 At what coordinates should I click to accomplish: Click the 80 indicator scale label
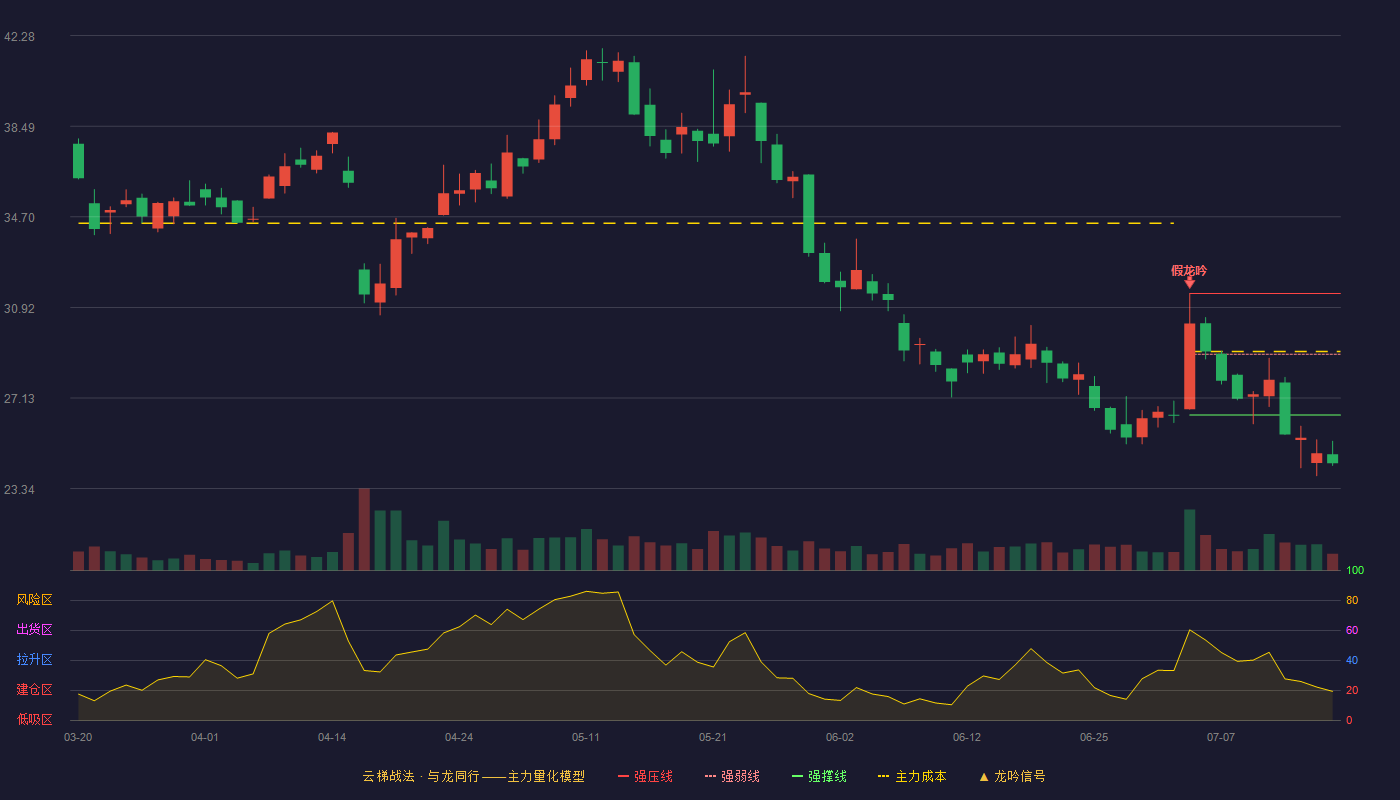click(1352, 600)
